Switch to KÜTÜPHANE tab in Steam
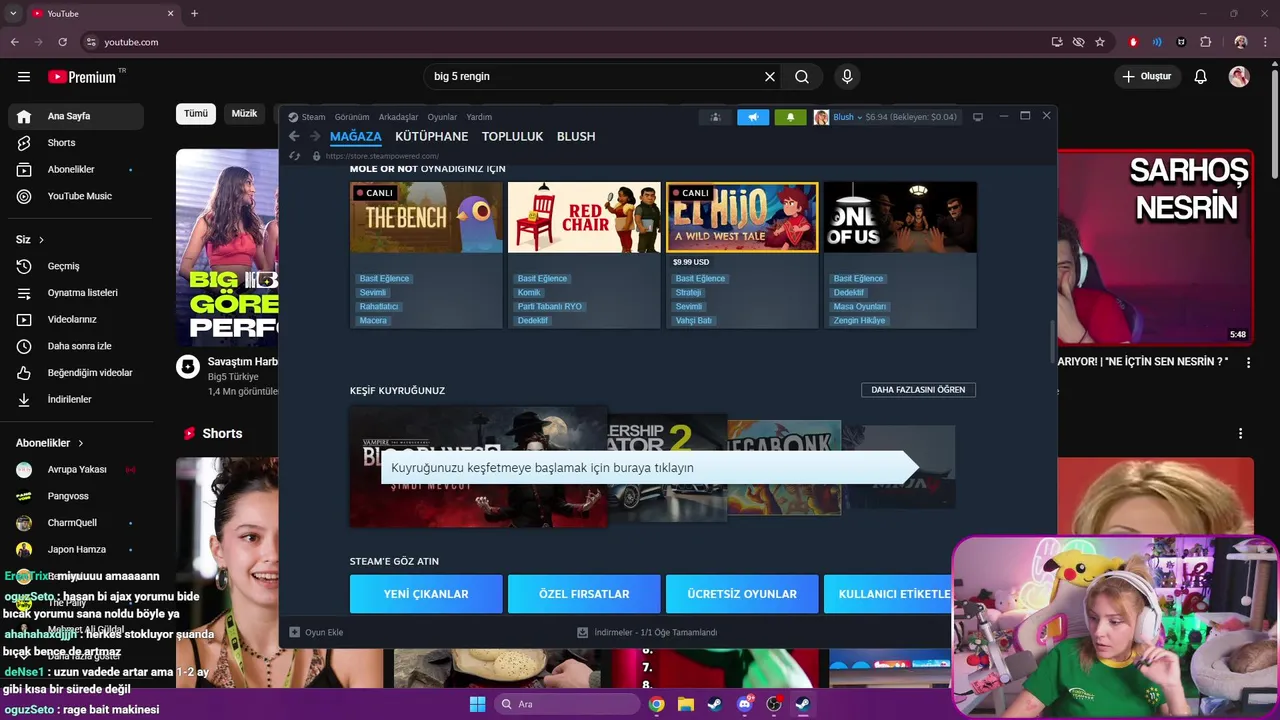1280x720 pixels. pos(431,136)
